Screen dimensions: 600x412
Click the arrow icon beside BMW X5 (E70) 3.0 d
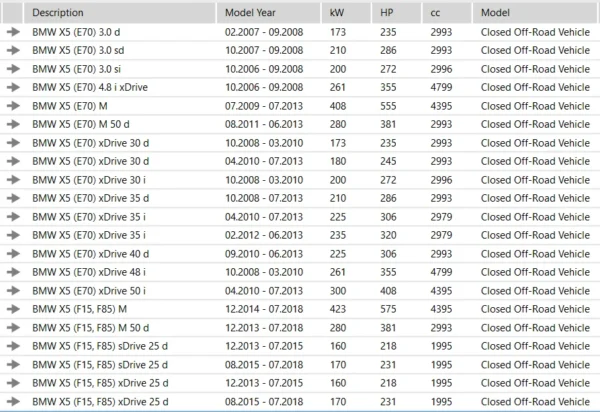coord(13,33)
